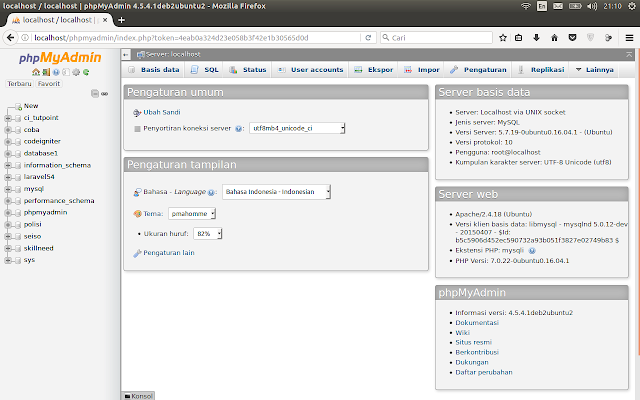Click the collapse all navigation icon
Screen dimensions: 640x400
coord(95,93)
